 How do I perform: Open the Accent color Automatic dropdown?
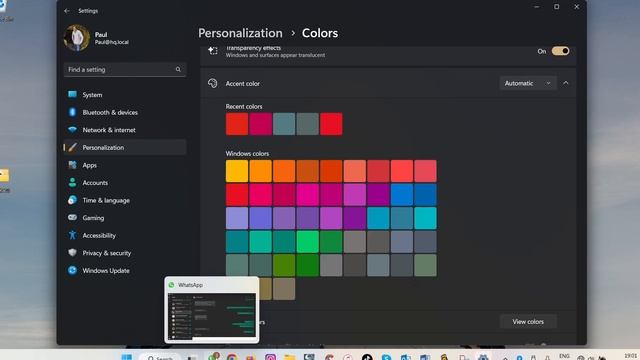528,83
